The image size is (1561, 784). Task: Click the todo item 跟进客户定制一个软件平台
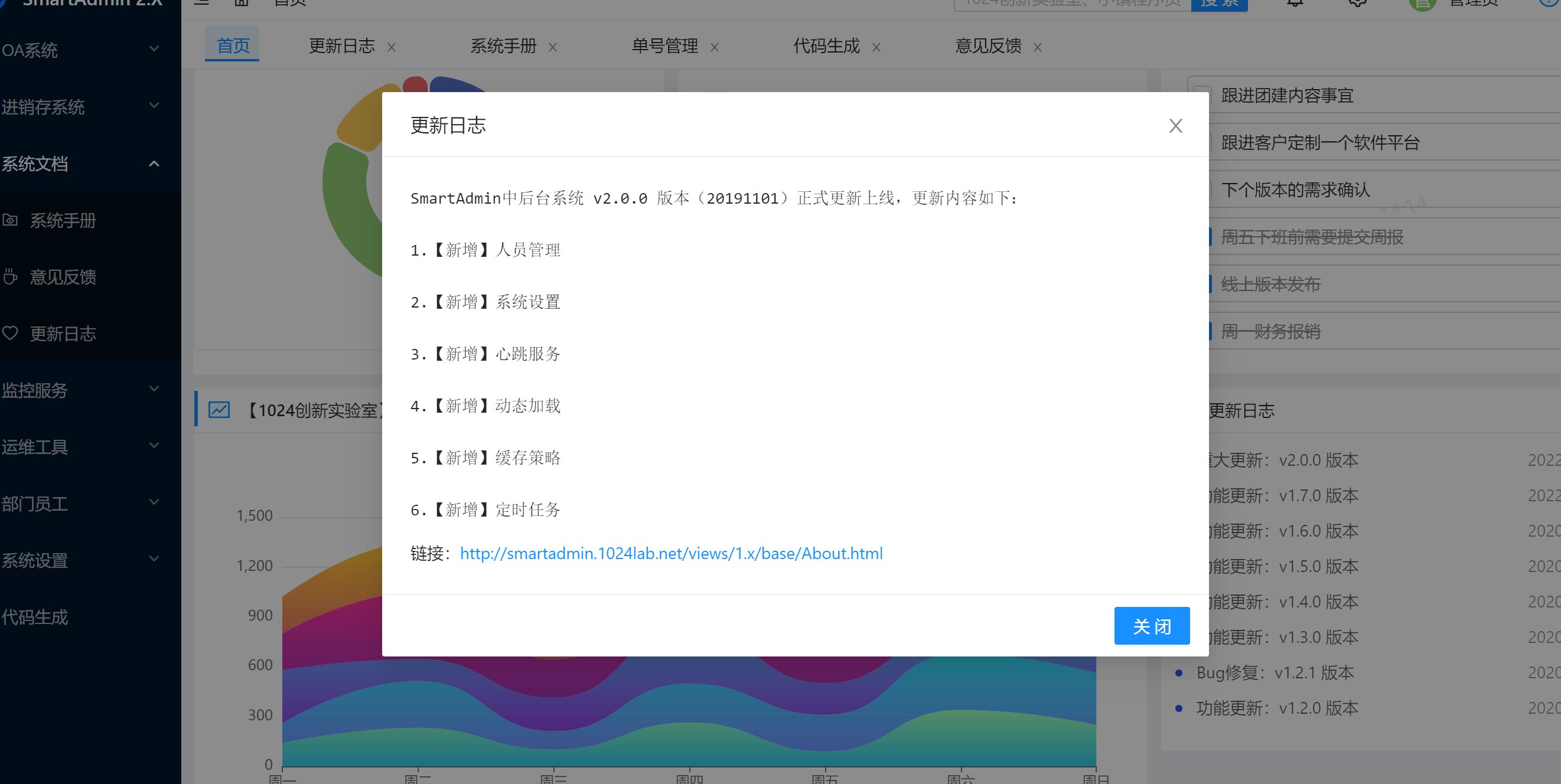tap(1321, 142)
